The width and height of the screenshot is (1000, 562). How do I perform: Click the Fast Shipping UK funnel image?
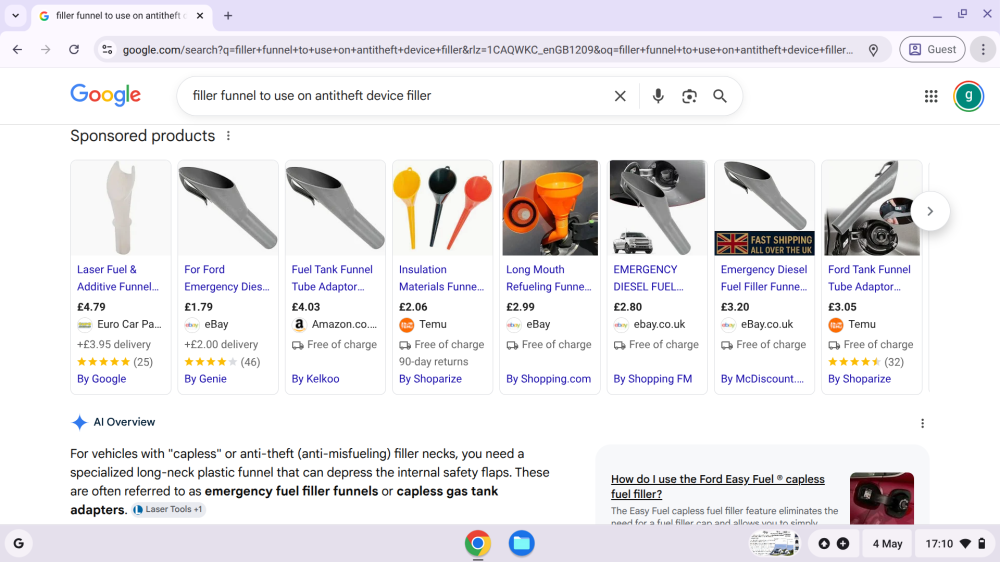pos(764,207)
